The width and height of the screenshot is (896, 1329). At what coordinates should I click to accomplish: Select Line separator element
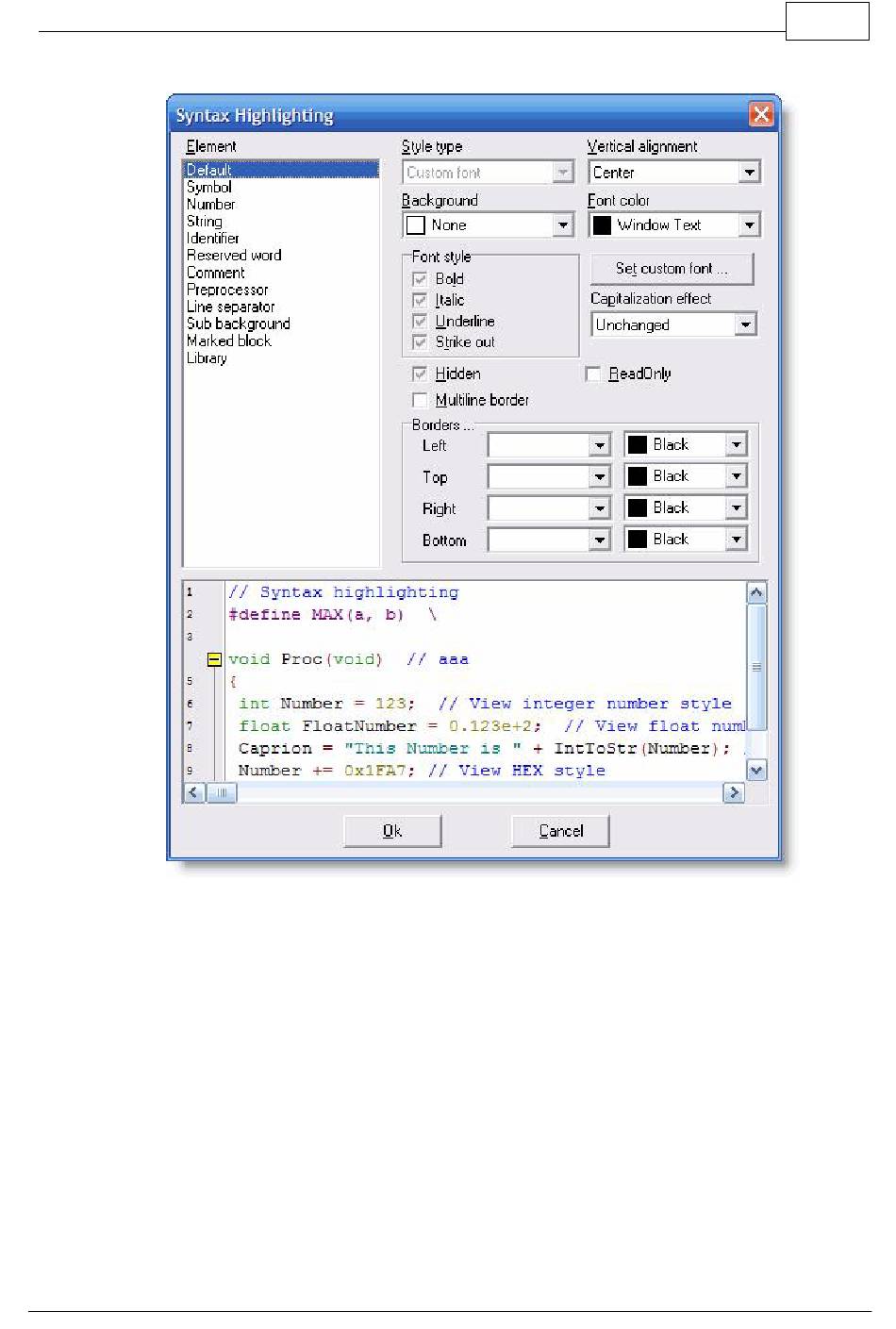231,307
